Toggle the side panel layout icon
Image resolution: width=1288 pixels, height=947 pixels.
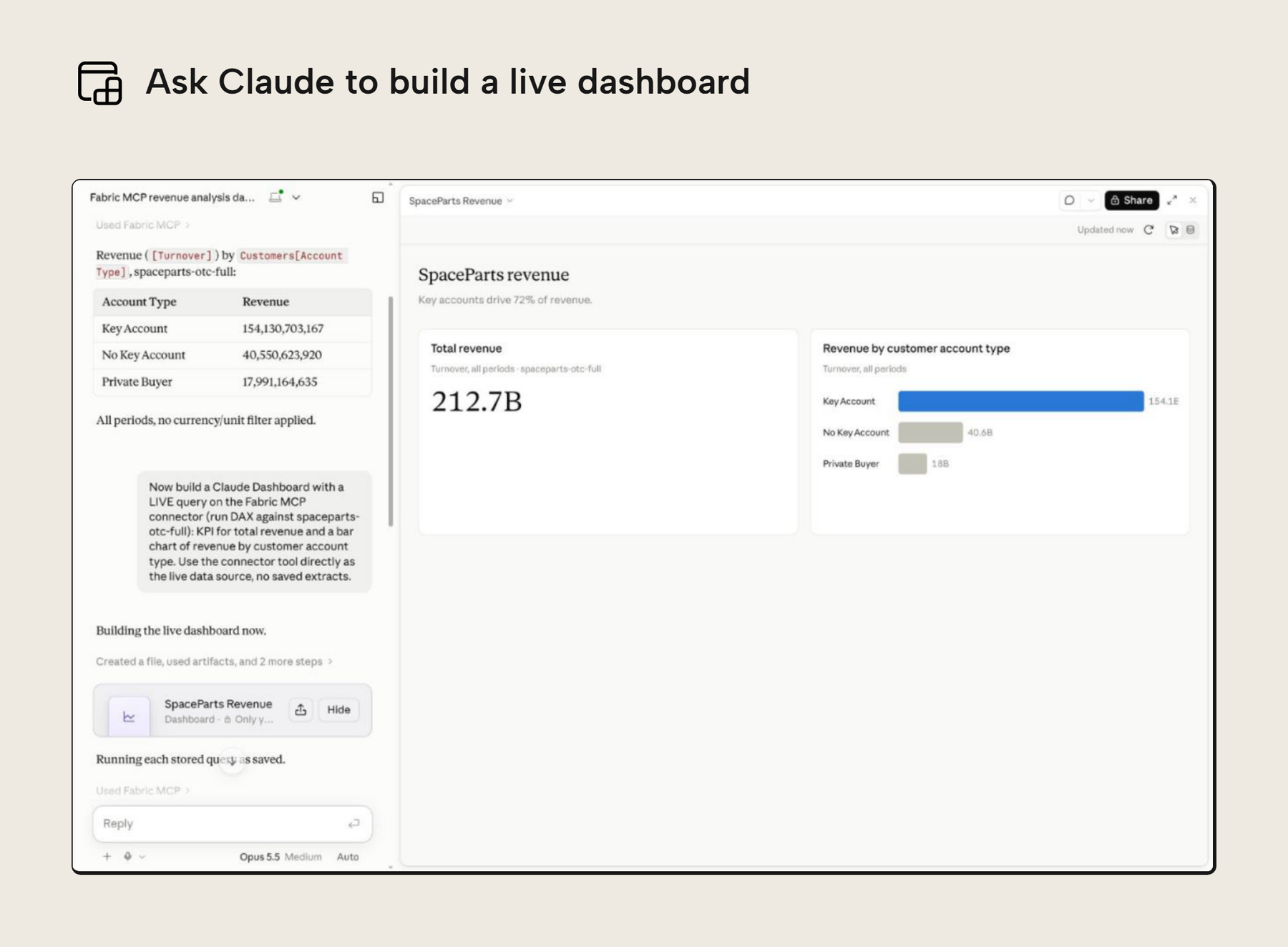coord(378,198)
